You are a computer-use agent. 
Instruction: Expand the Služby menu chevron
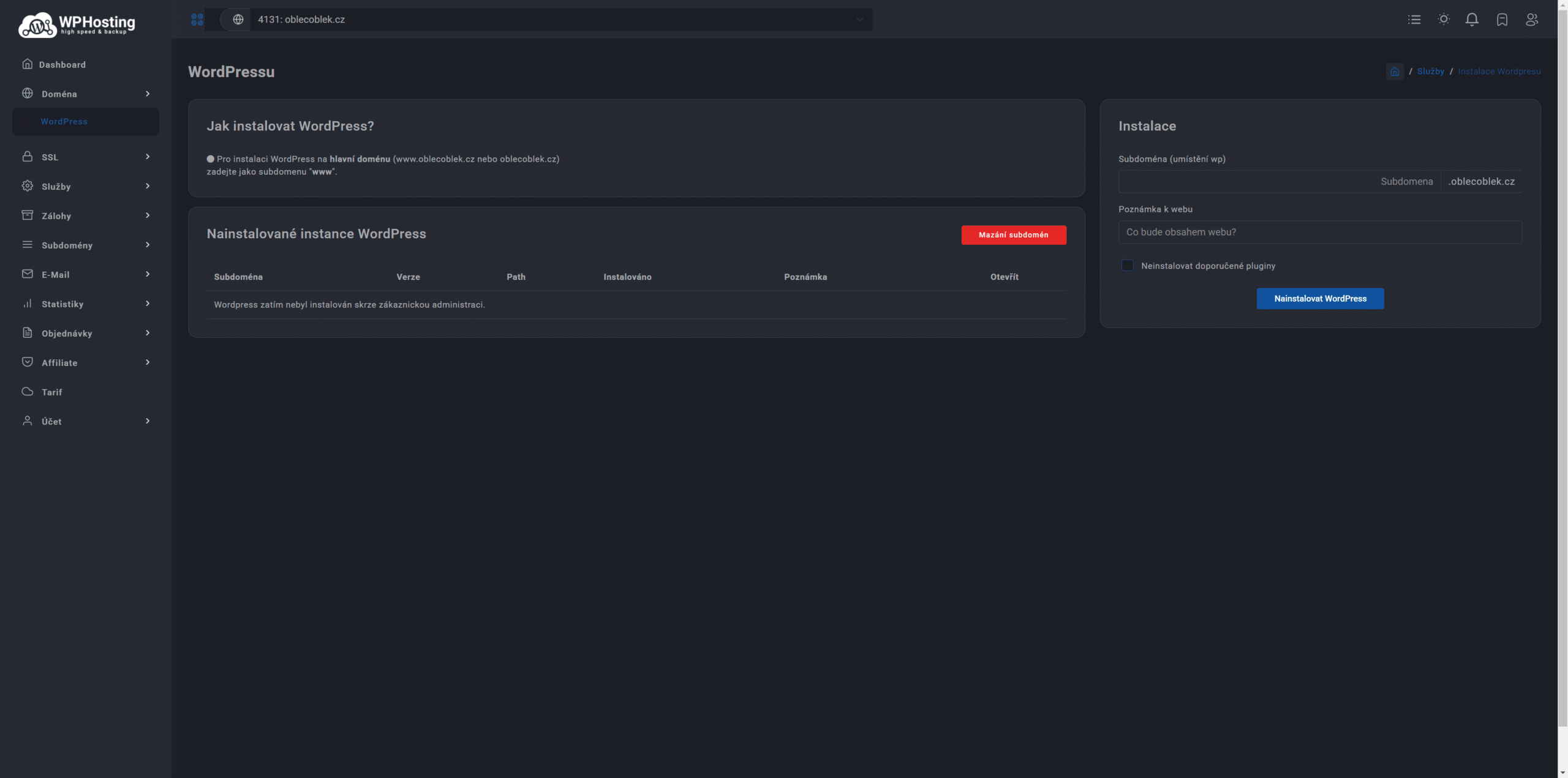(x=148, y=186)
